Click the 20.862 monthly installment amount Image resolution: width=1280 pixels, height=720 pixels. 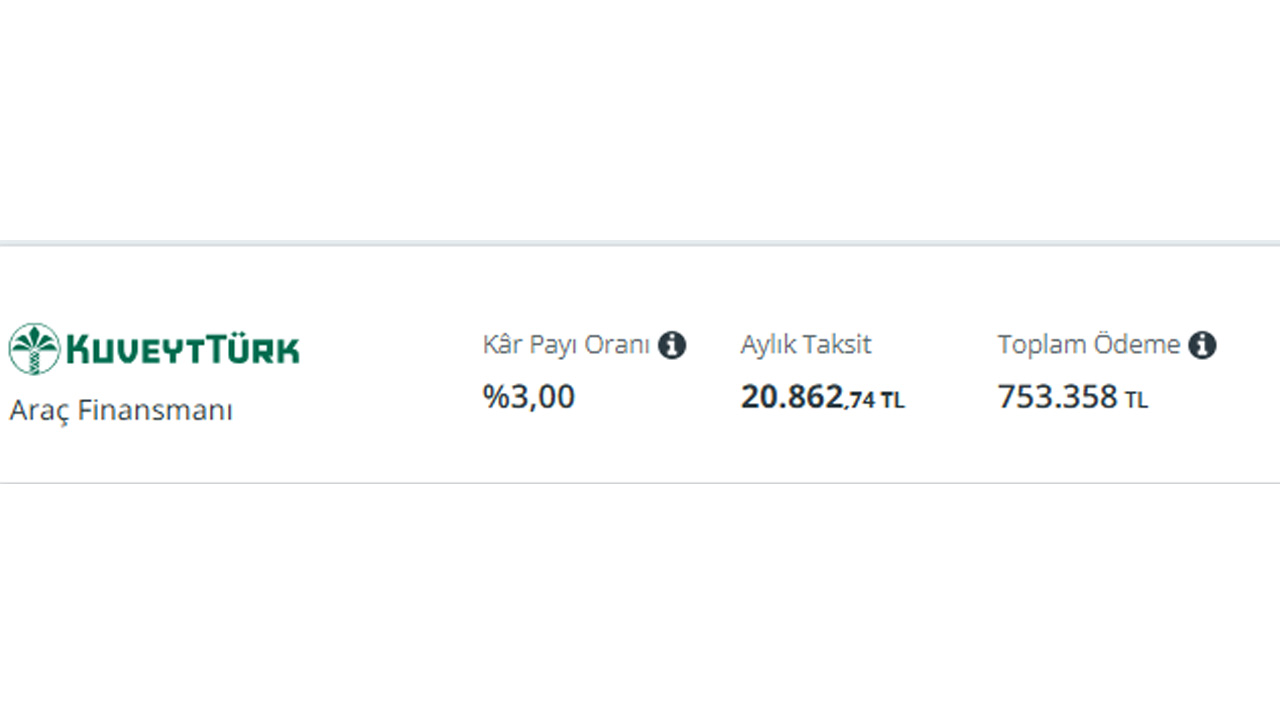(792, 397)
